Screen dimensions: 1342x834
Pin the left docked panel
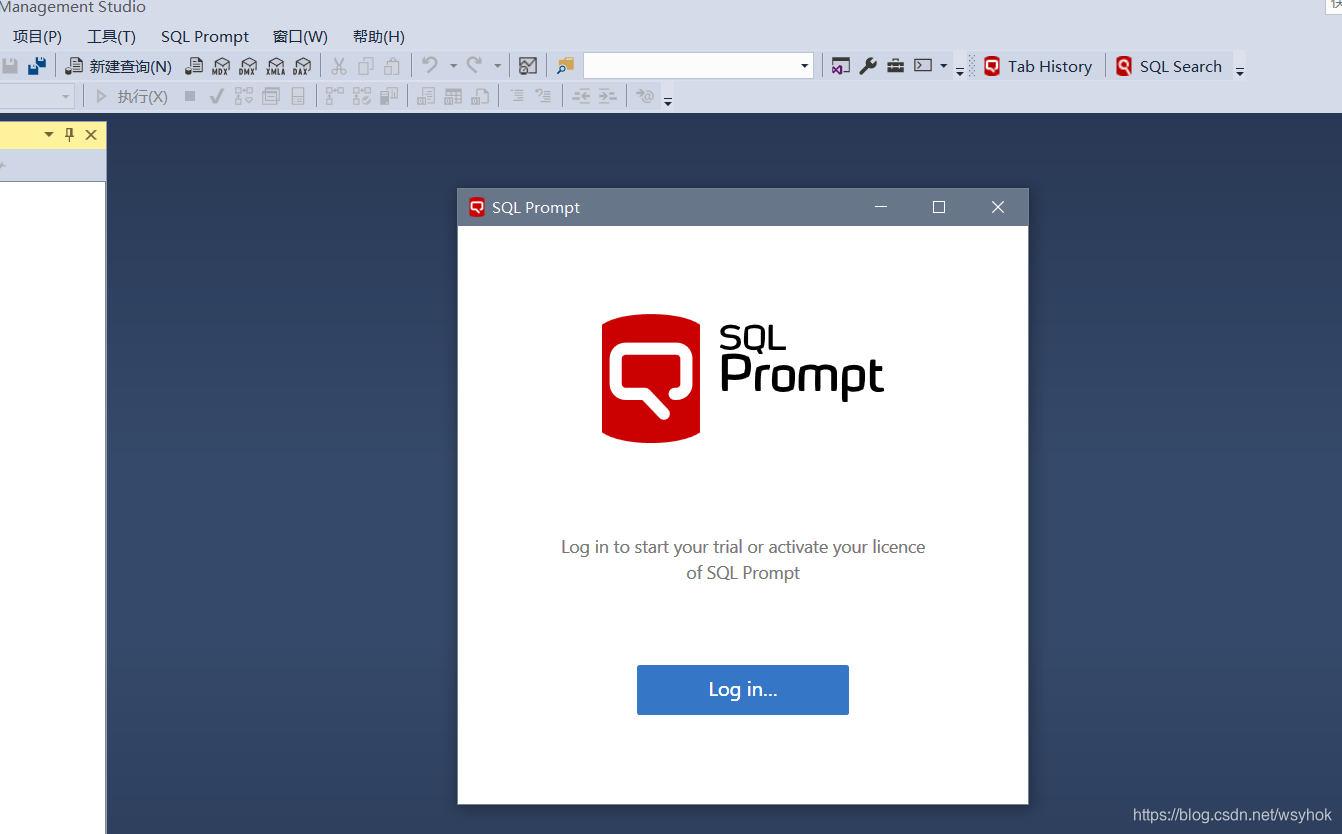[x=69, y=134]
